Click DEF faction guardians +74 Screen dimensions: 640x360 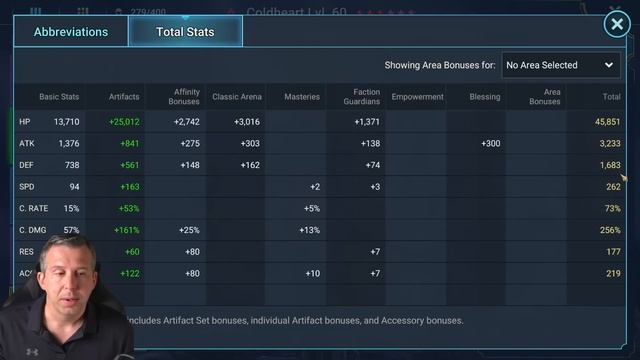click(373, 165)
